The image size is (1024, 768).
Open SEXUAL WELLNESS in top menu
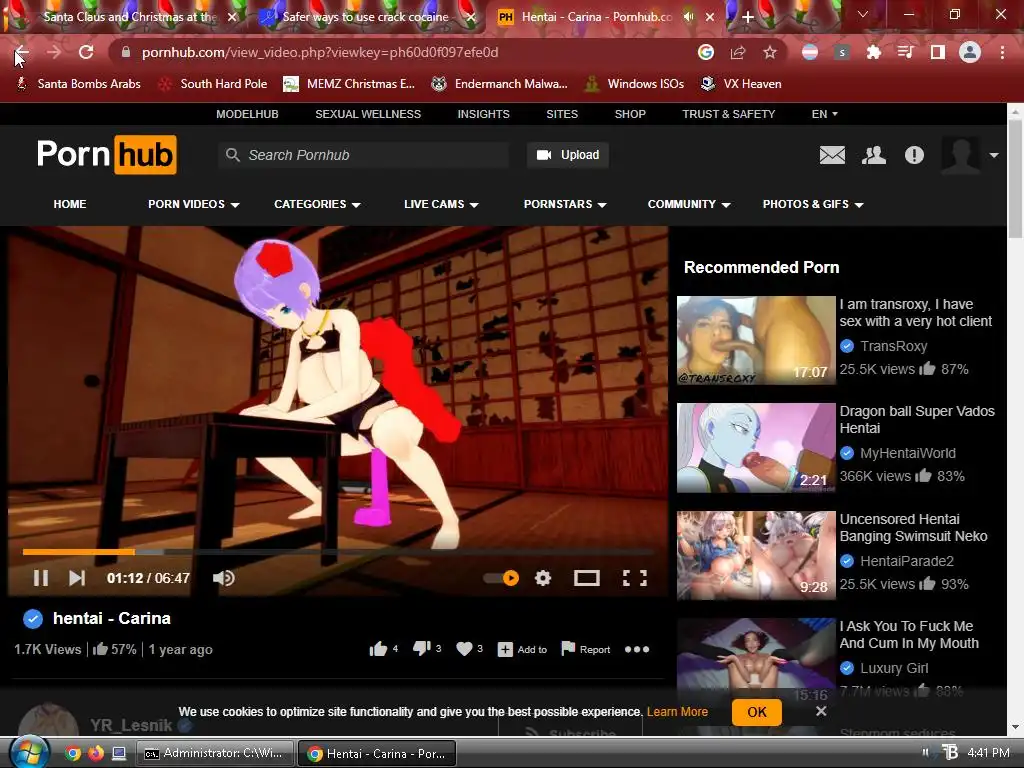pyautogui.click(x=368, y=114)
